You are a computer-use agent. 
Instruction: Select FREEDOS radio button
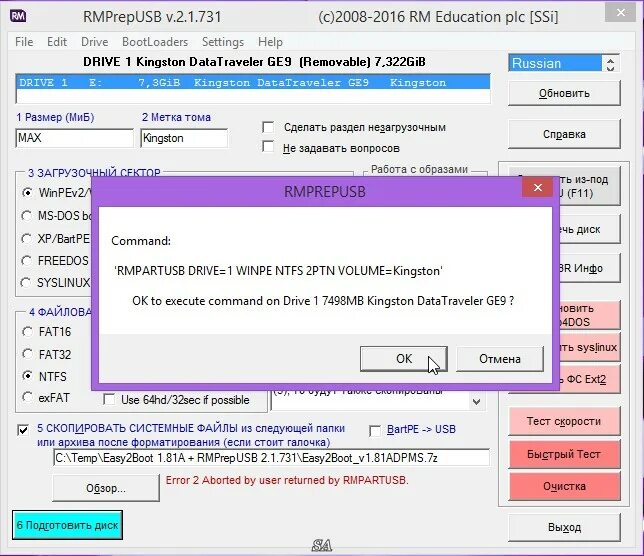coord(26,261)
